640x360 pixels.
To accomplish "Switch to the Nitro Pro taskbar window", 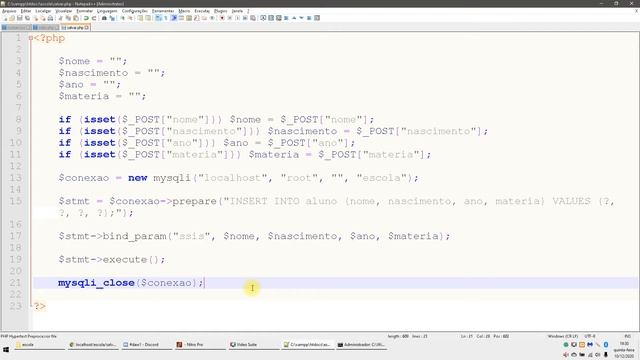I will click(200, 345).
